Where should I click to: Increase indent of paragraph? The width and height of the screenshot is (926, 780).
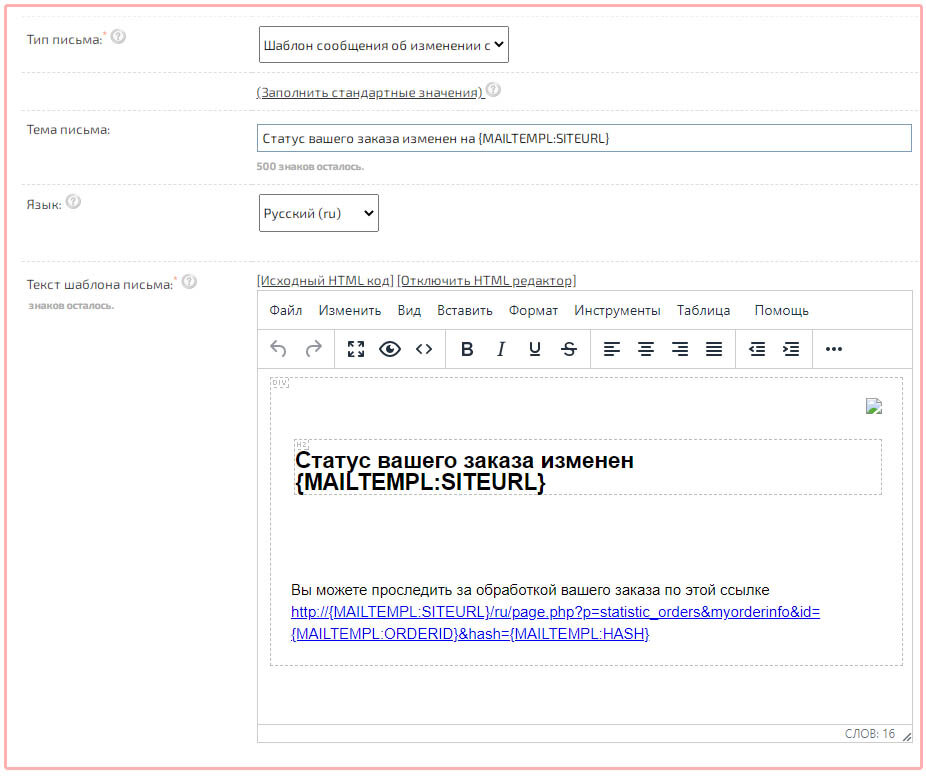[791, 349]
